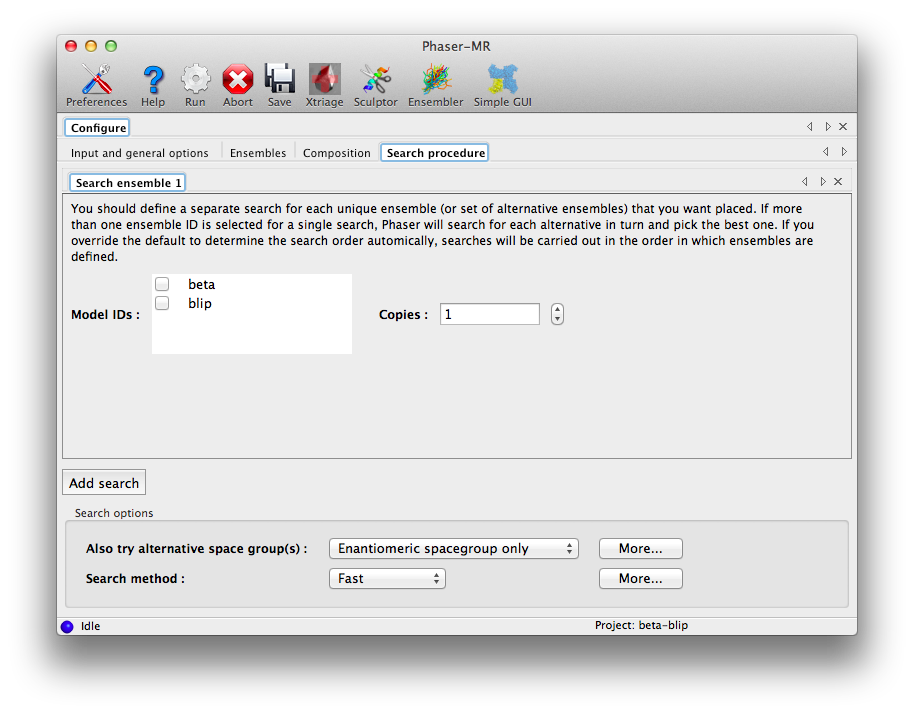
Task: Open the Search method dropdown
Action: tap(387, 578)
